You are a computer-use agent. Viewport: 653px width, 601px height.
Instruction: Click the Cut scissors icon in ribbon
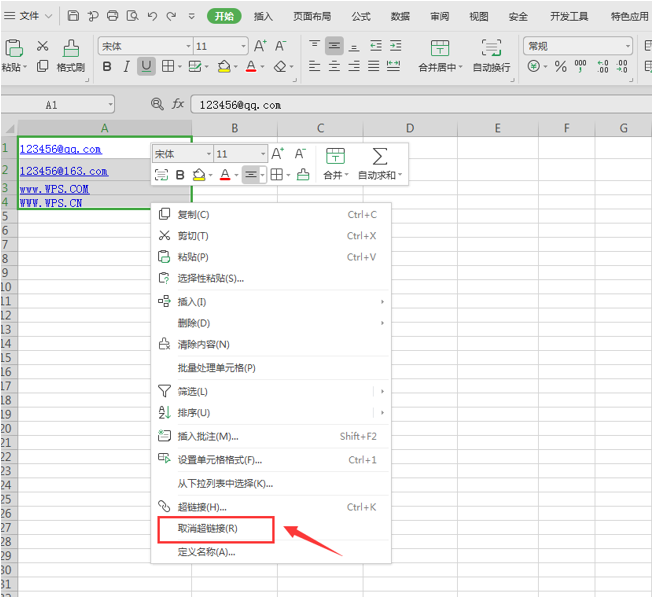coord(42,46)
